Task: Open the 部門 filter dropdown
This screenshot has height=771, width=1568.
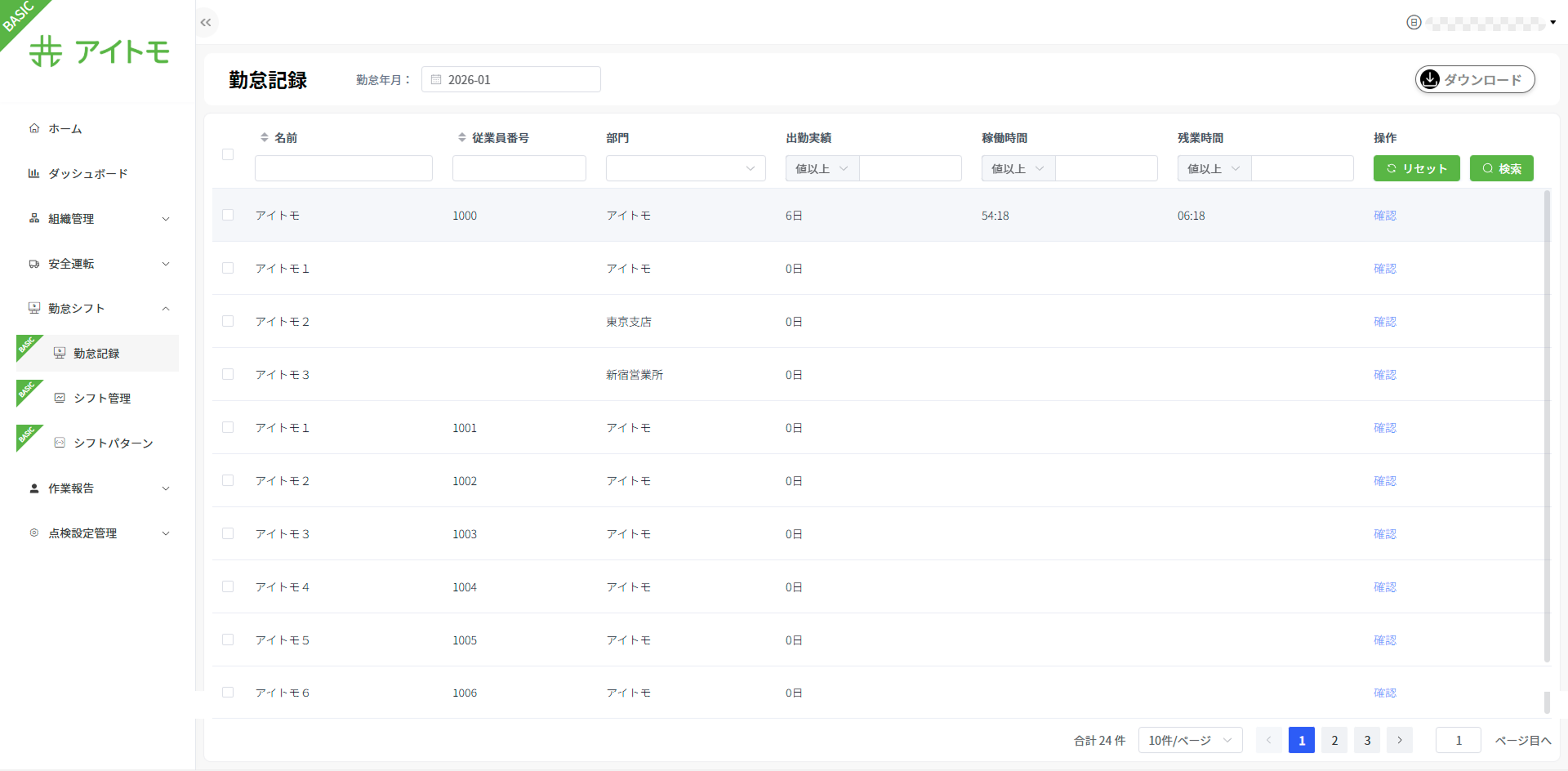Action: [685, 168]
